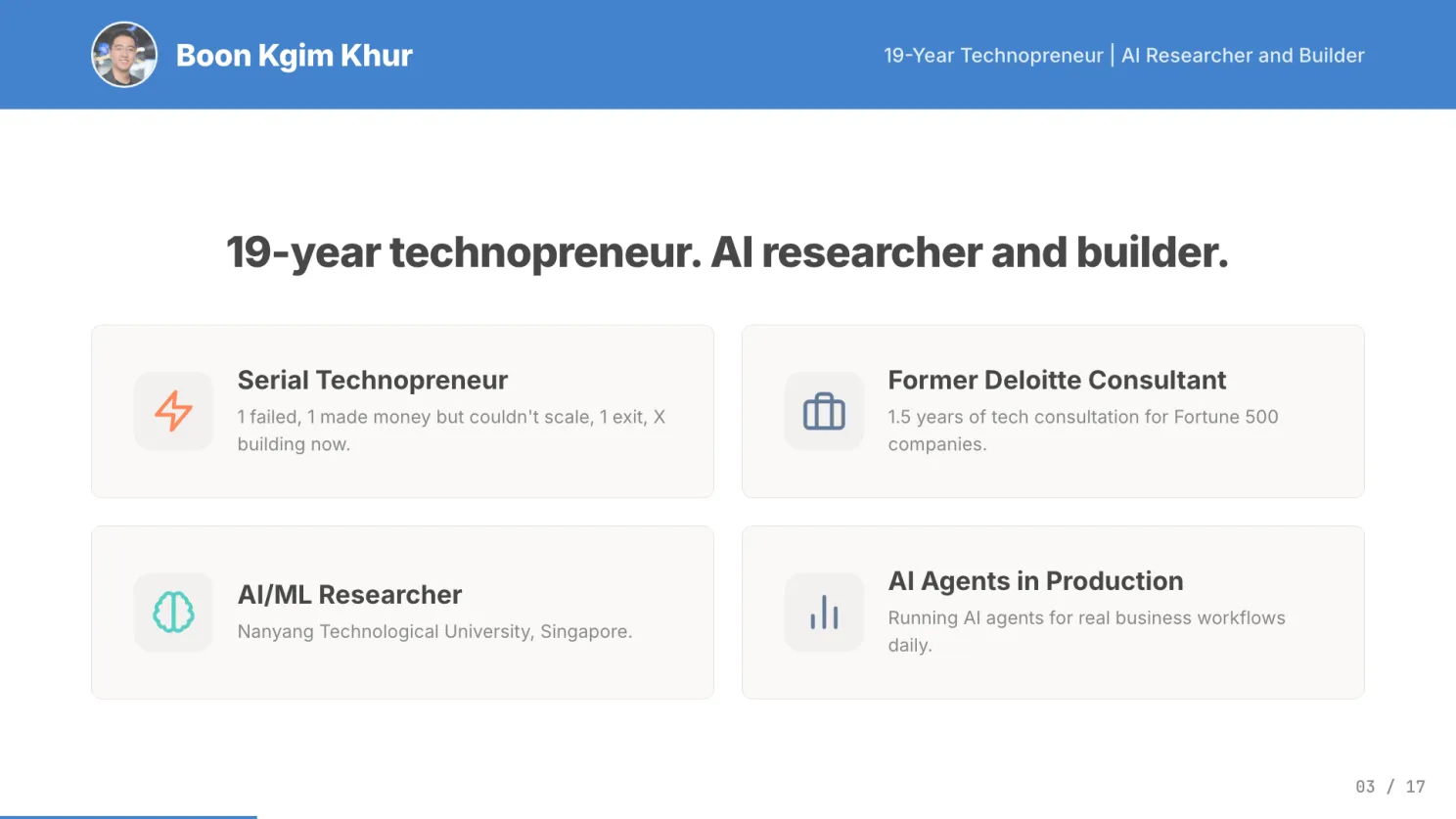The height and width of the screenshot is (819, 1456).
Task: Click the orange lightning bolt icon
Action: click(x=173, y=411)
